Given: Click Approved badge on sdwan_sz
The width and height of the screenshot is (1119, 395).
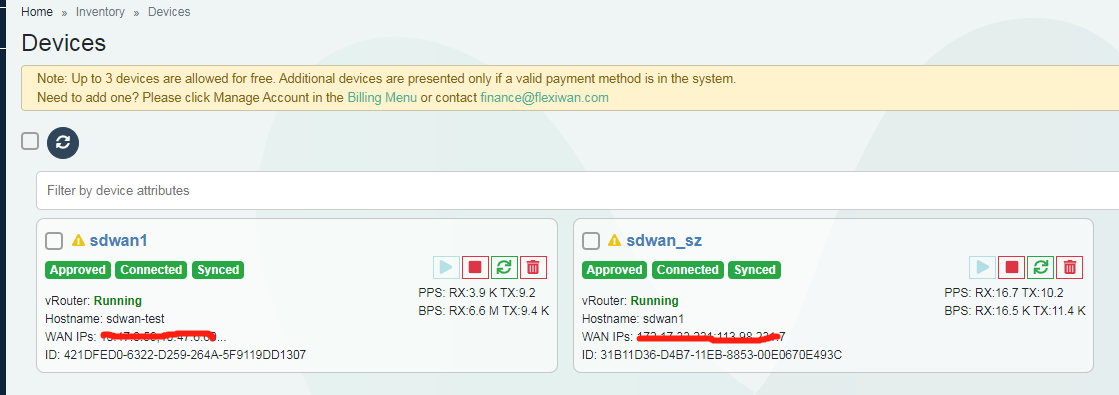Looking at the screenshot, I should tap(614, 270).
